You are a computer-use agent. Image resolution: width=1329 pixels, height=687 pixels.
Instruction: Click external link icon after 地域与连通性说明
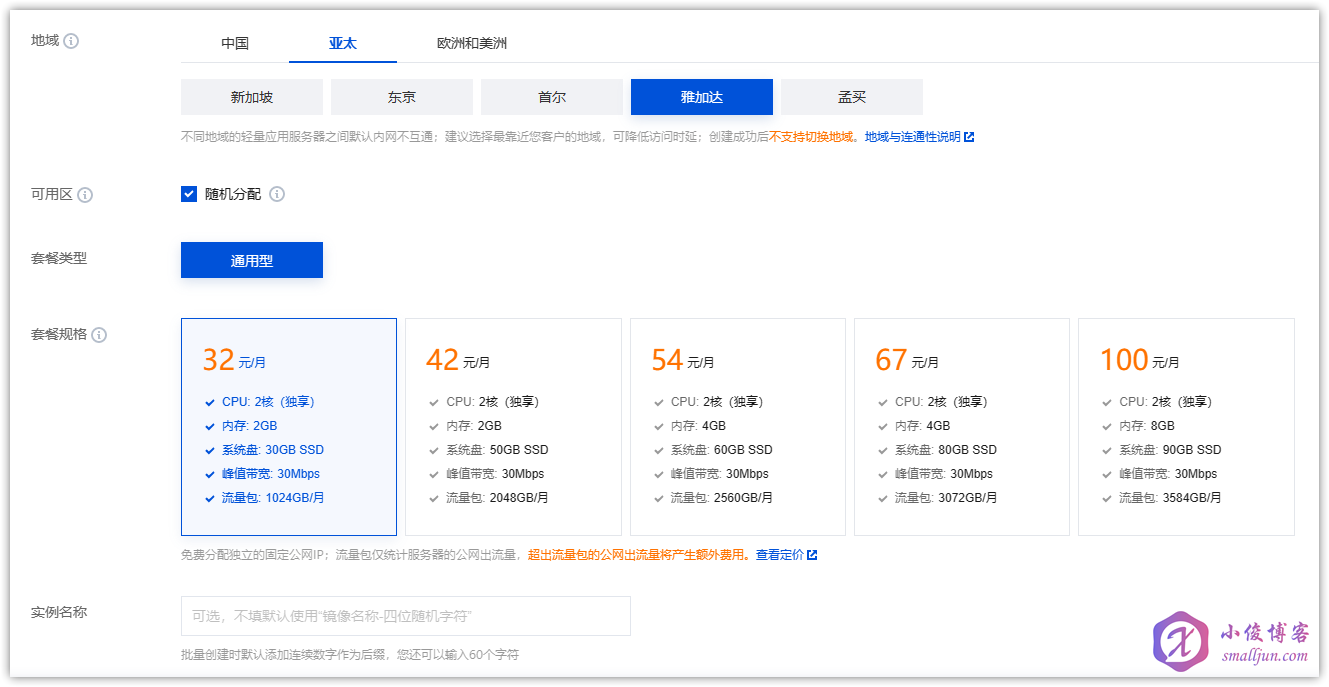969,137
